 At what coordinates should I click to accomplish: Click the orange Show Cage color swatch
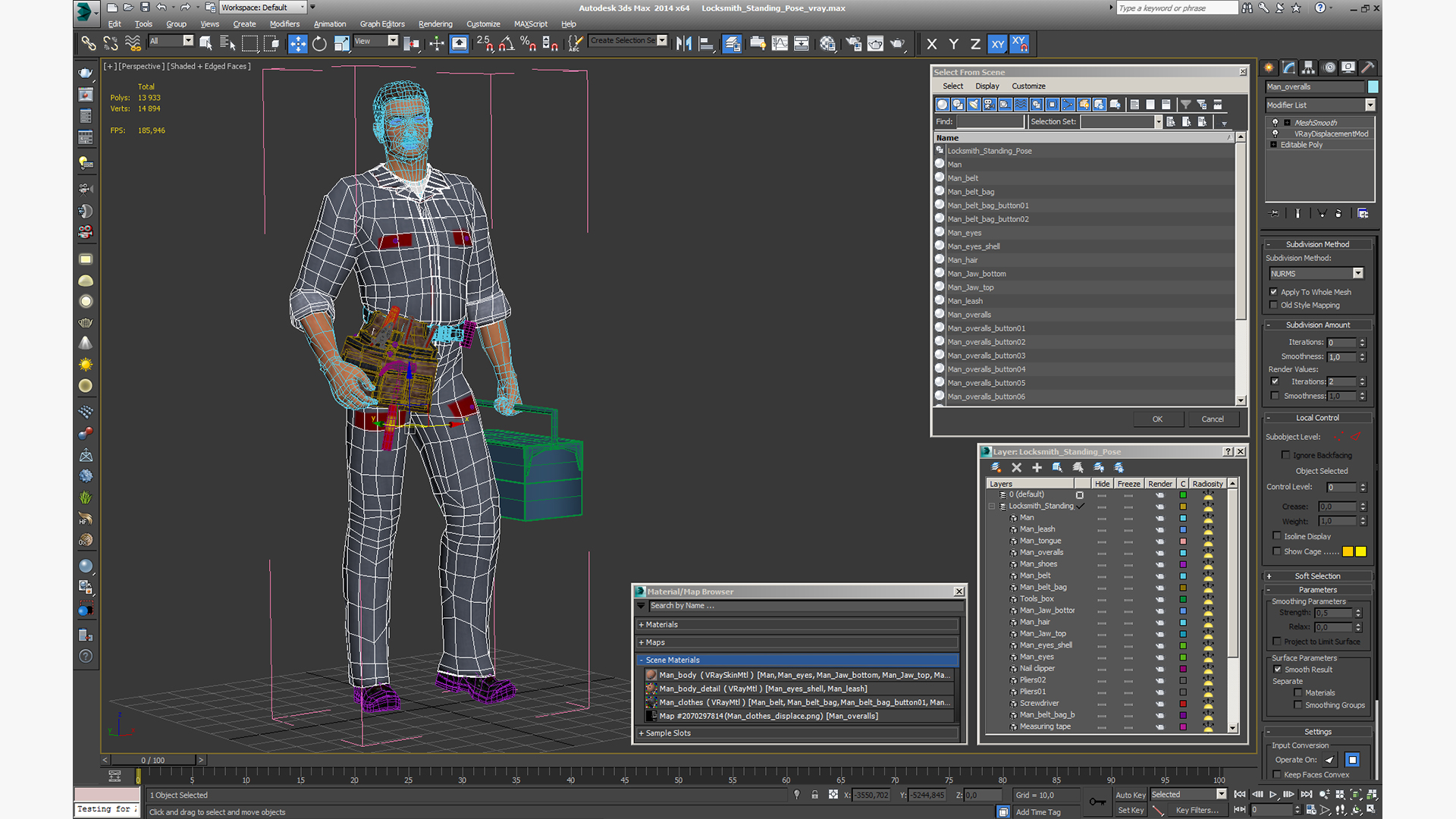tap(1348, 552)
